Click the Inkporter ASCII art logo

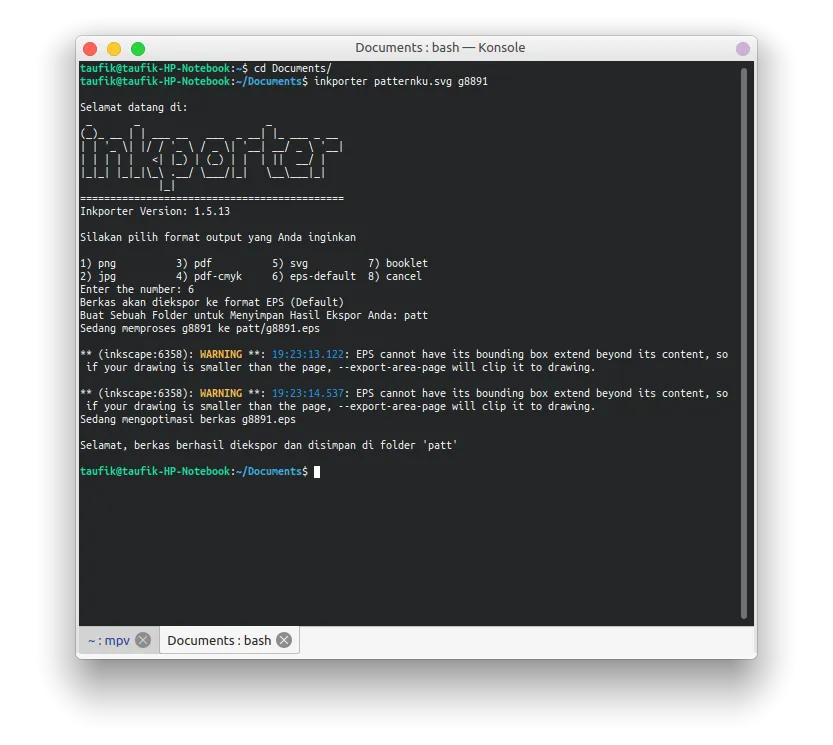click(211, 156)
